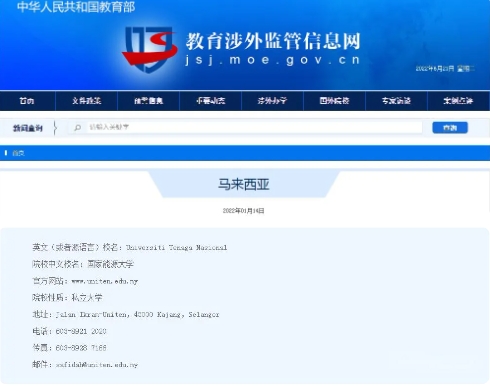Click the 首页 breadcrumb link in the blue bar
The width and height of the screenshot is (490, 387).
coord(18,153)
